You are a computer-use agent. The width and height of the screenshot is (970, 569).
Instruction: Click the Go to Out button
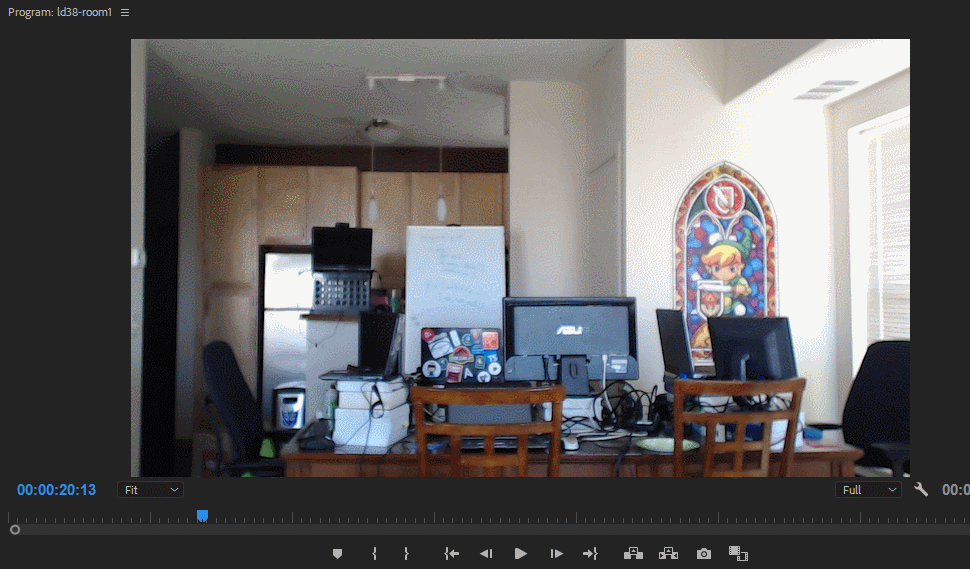[590, 554]
